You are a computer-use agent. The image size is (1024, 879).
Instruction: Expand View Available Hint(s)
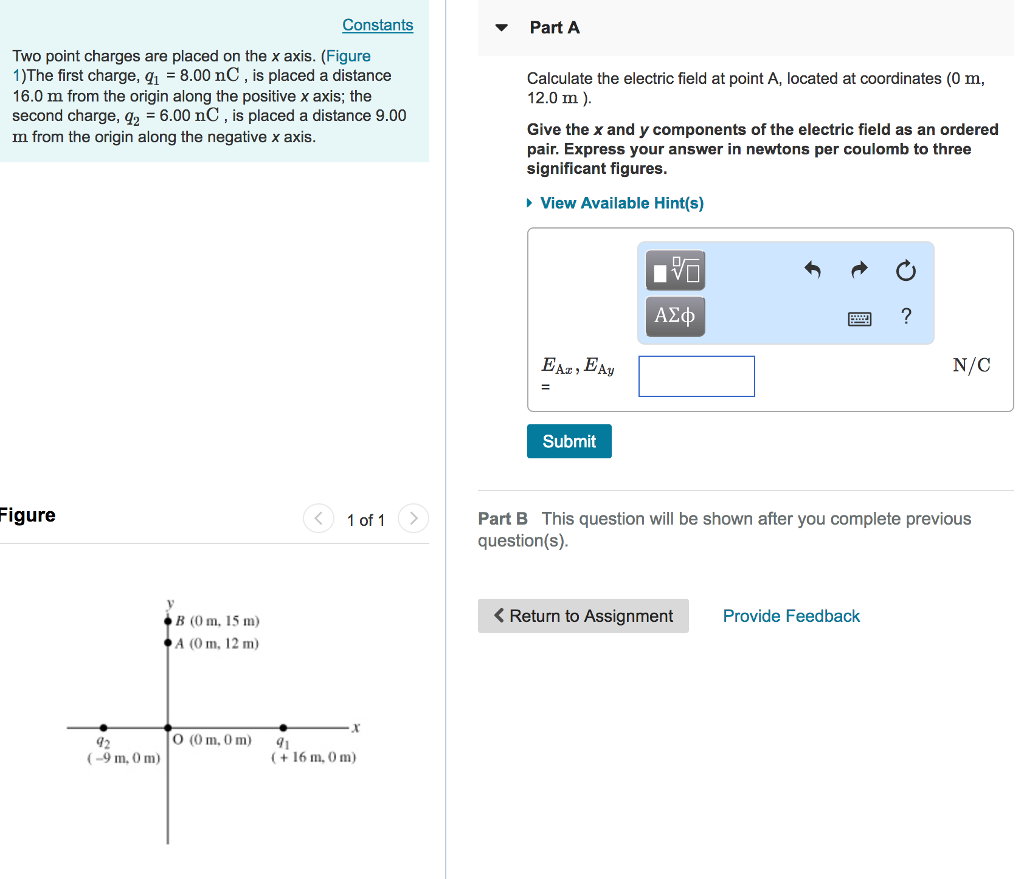pos(620,202)
